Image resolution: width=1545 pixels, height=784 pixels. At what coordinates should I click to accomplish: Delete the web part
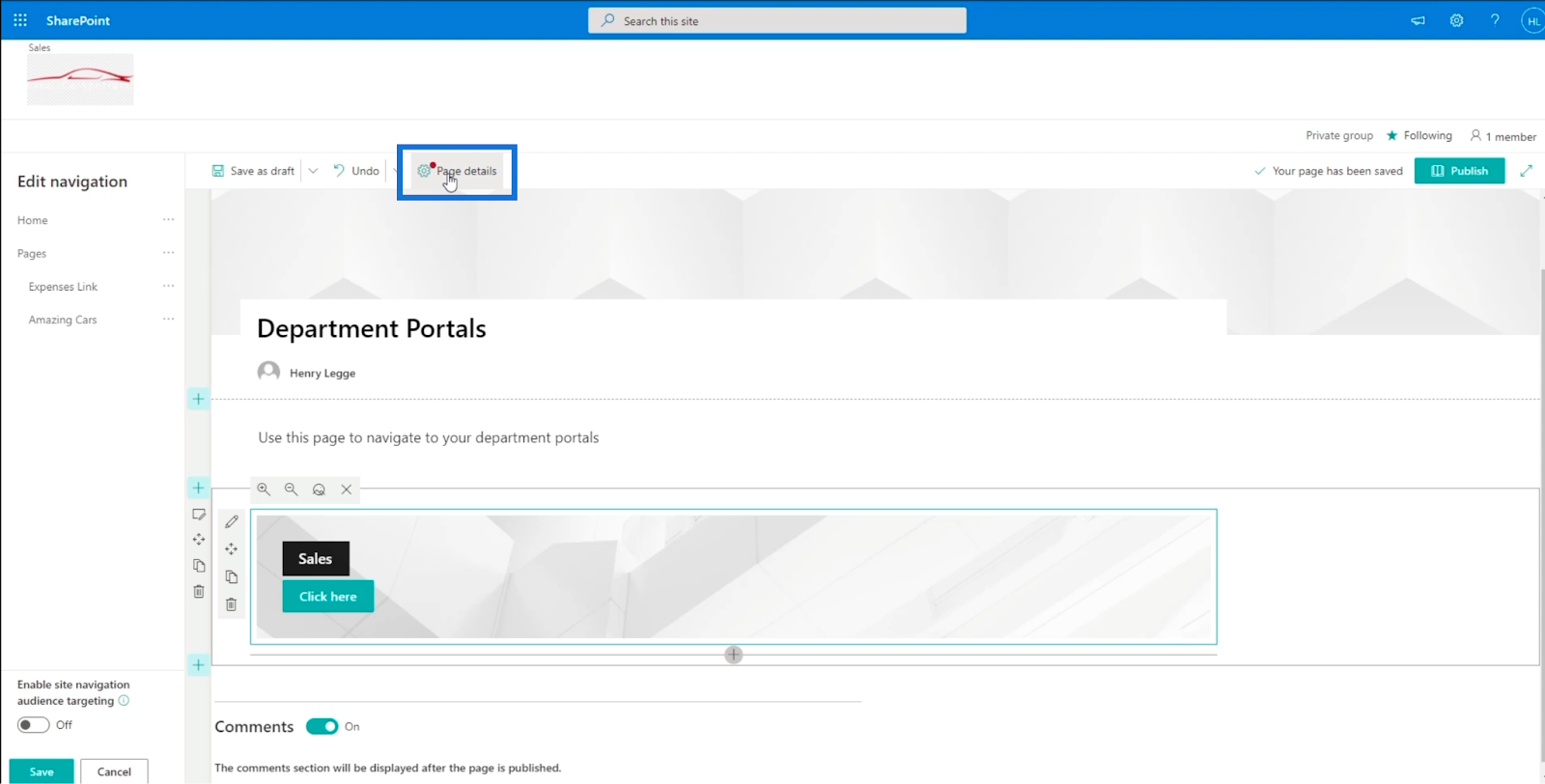point(232,605)
